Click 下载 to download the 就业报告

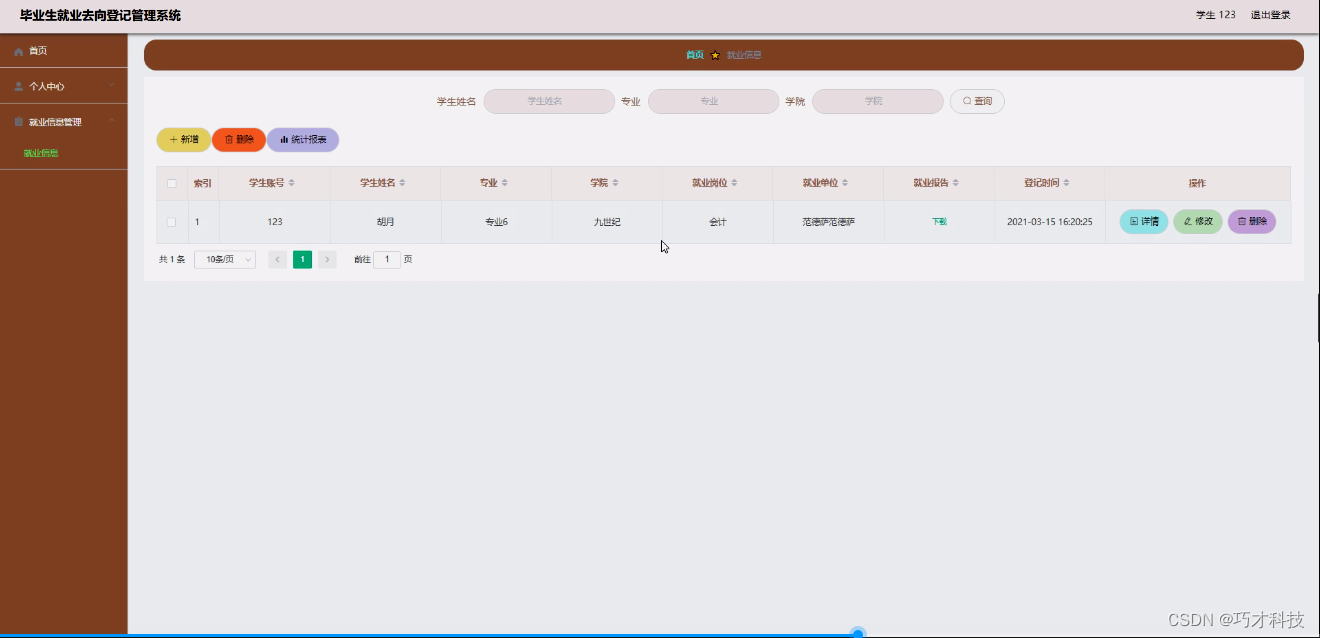[938, 221]
